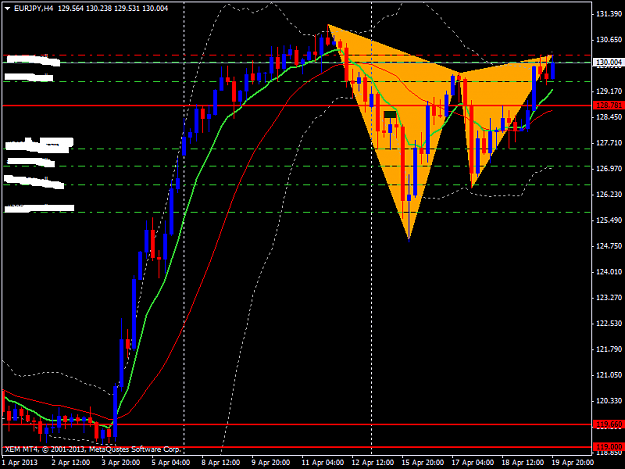Image resolution: width=625 pixels, height=469 pixels.
Task: Select the time axis label 12 Apr 12:00
Action: (x=373, y=462)
